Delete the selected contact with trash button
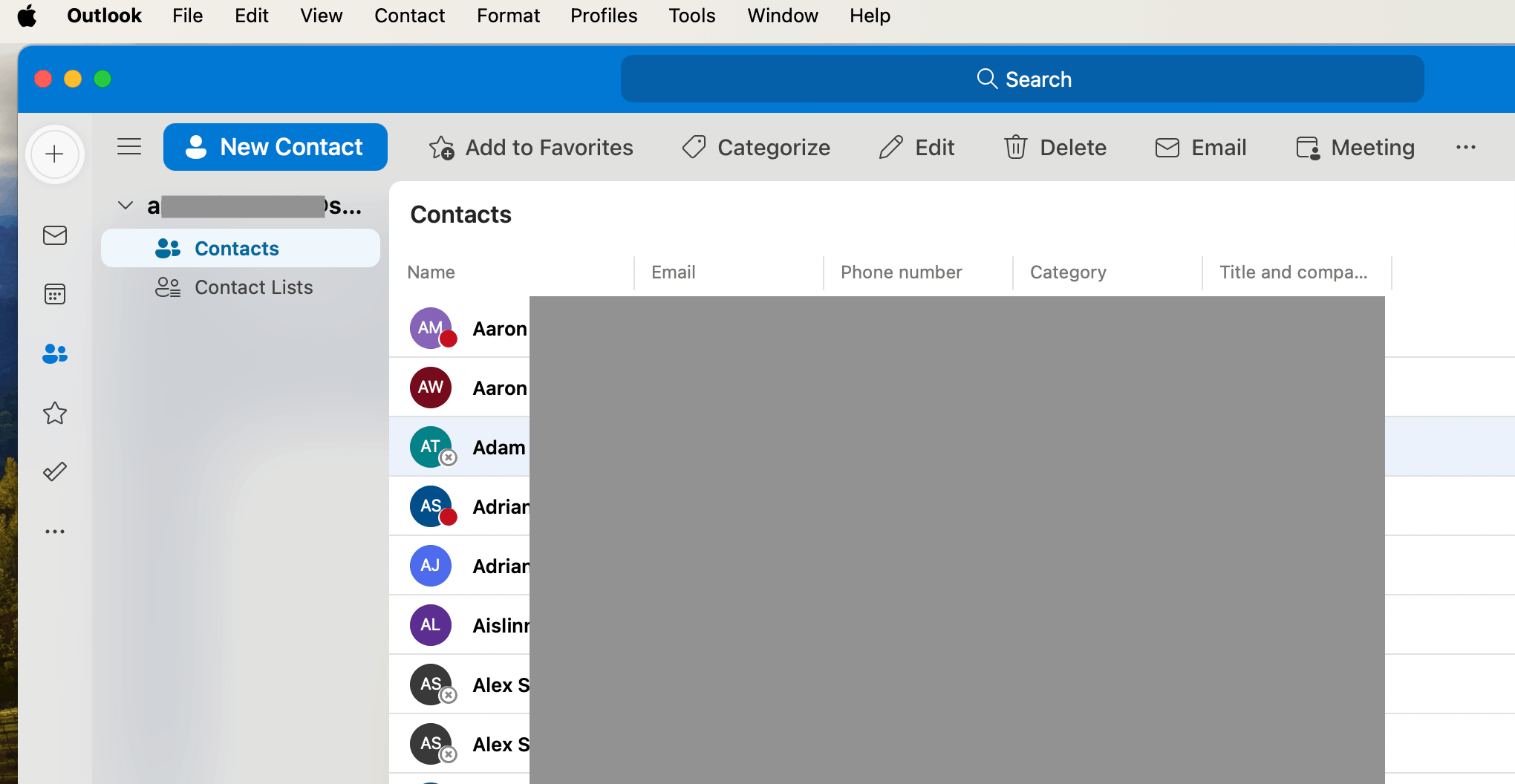 pyautogui.click(x=1055, y=148)
